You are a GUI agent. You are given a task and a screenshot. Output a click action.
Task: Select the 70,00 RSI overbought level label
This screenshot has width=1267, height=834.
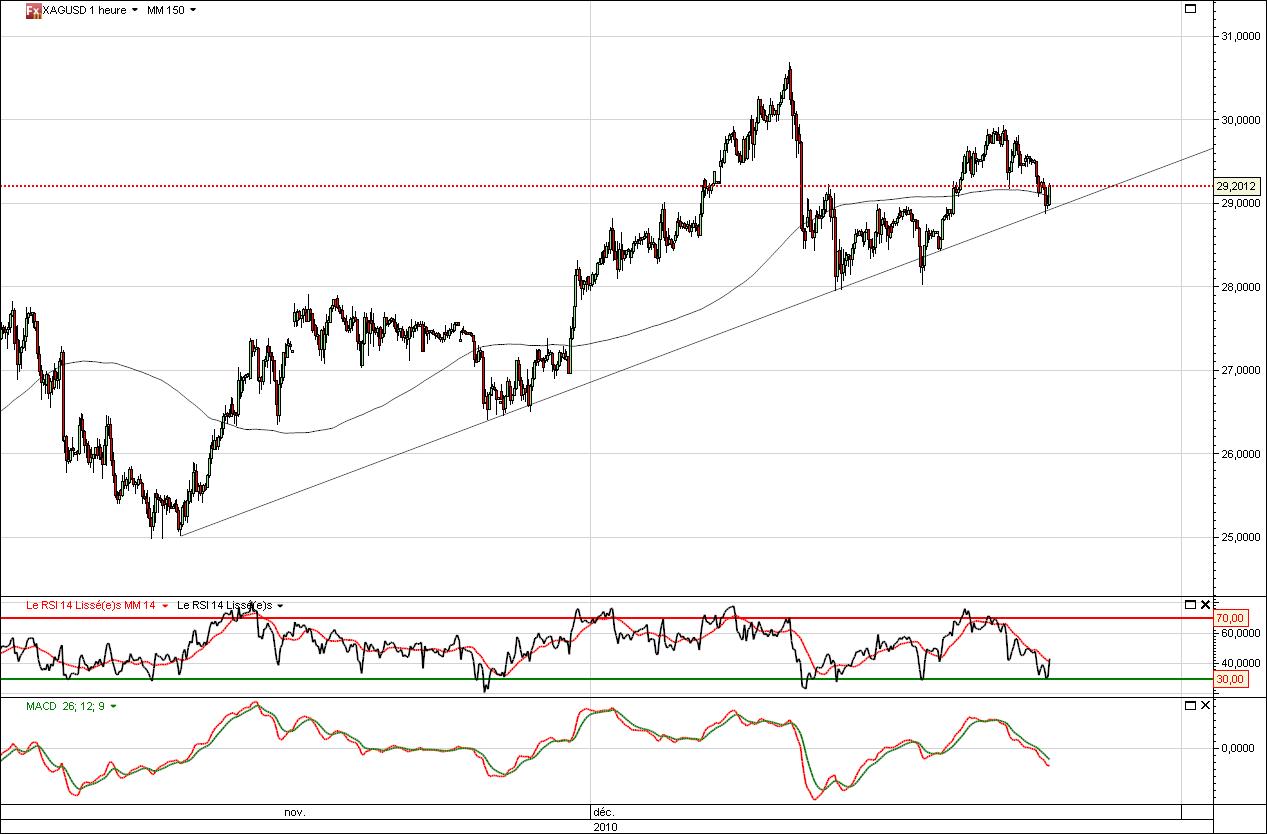[1229, 619]
